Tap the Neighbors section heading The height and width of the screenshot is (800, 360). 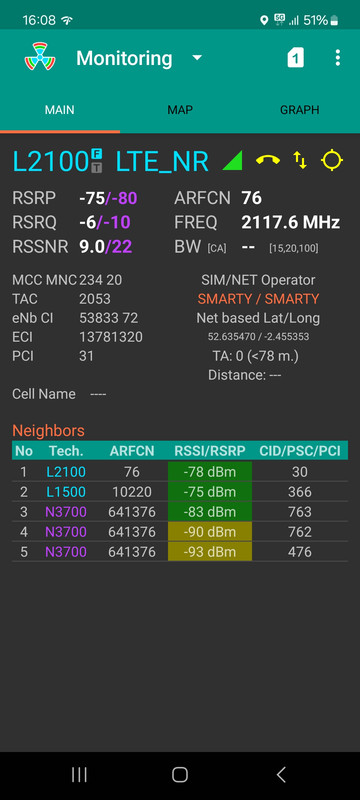tap(48, 431)
